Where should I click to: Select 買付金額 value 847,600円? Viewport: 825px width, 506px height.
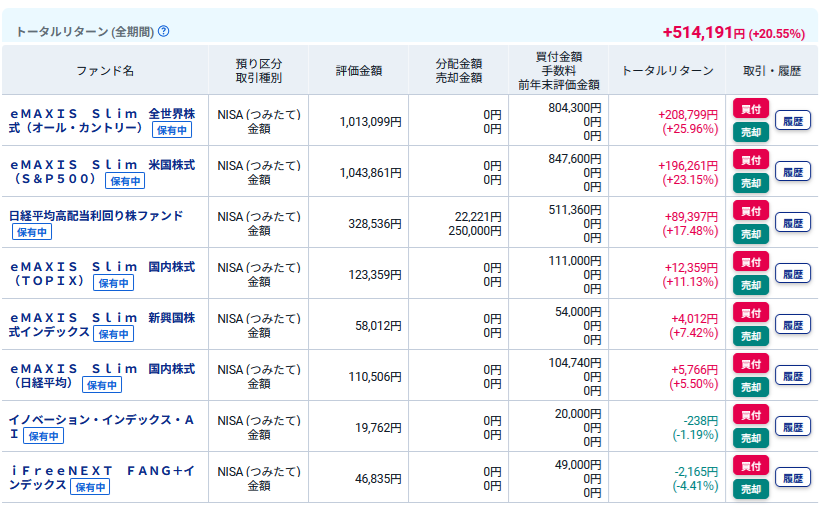tap(575, 159)
